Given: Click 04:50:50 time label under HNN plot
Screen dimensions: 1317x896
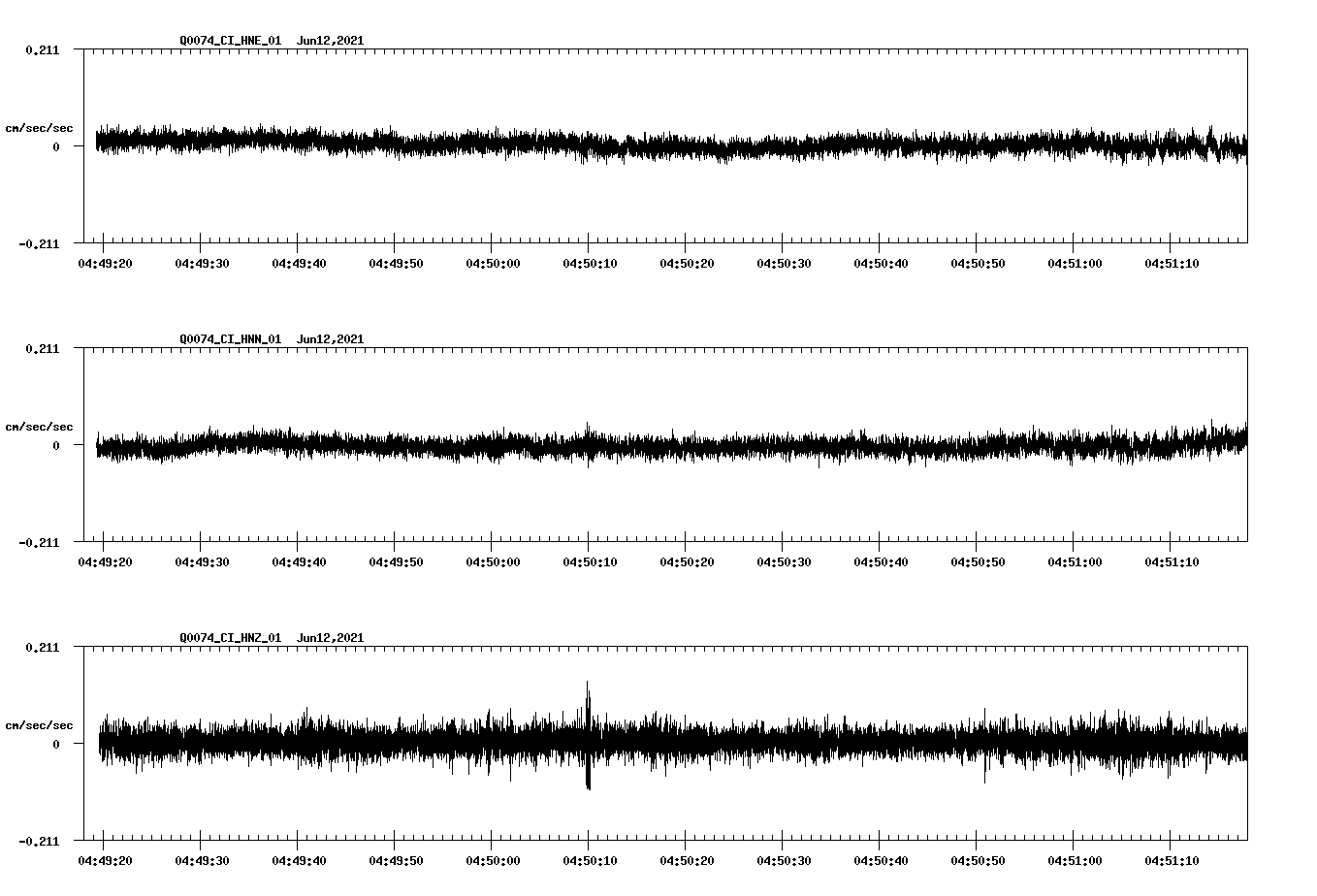Looking at the screenshot, I should click(978, 562).
